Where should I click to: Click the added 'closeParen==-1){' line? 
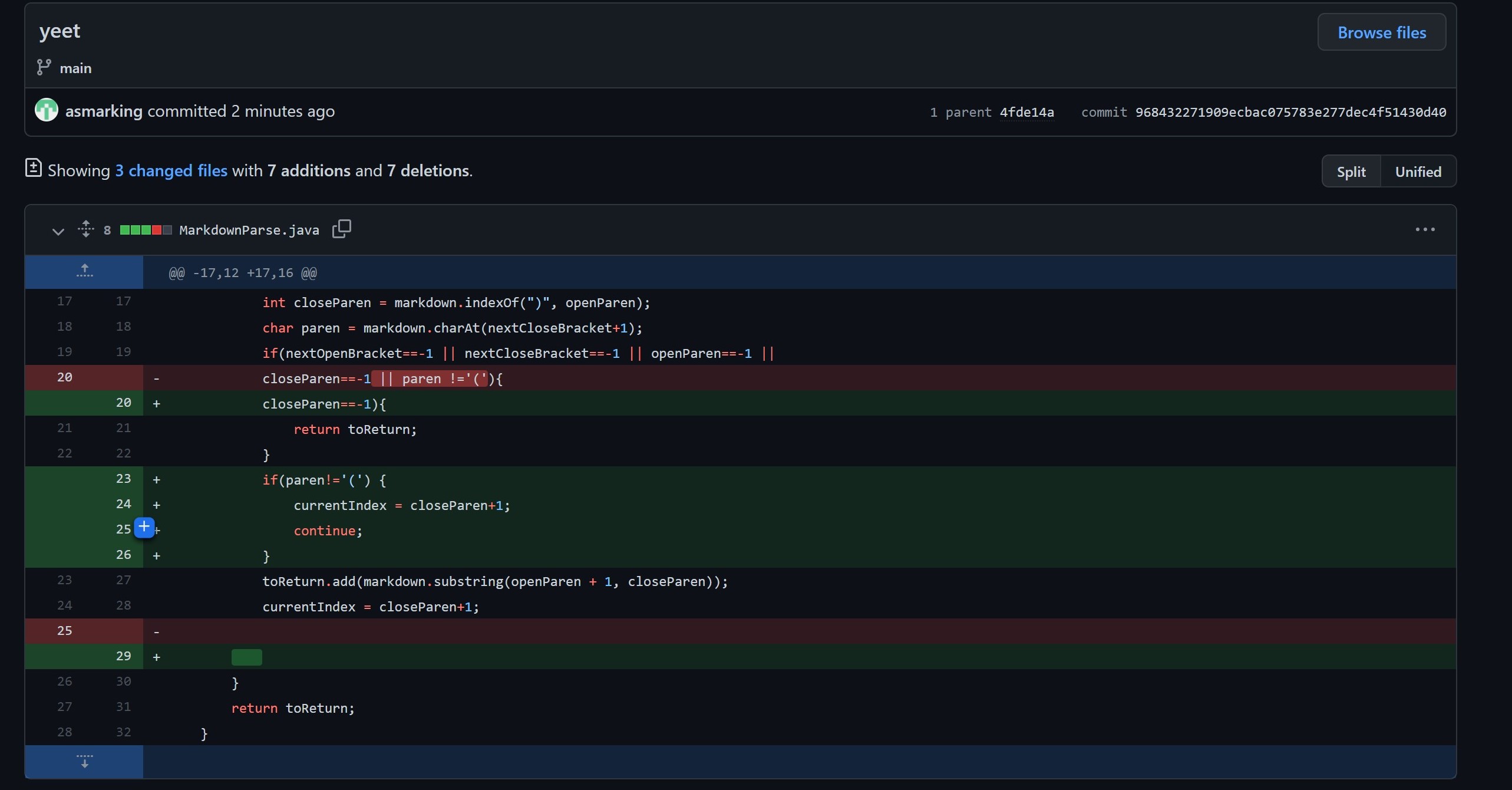(x=324, y=404)
